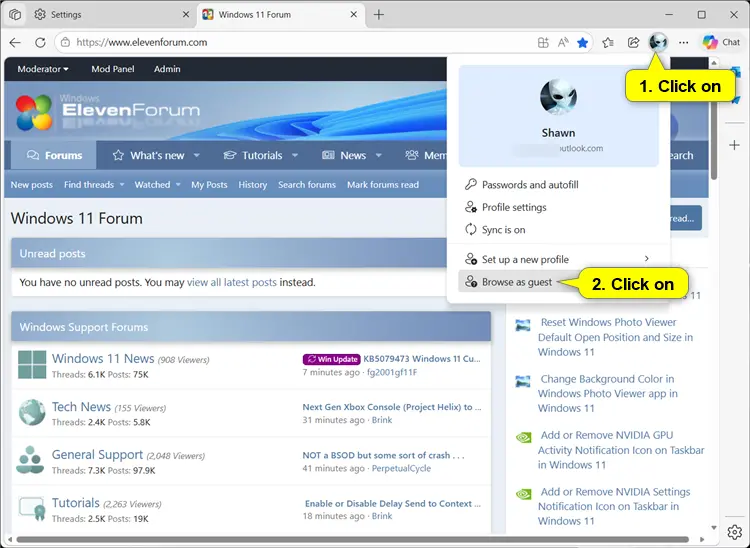Click the Tech News globe icon

tap(32, 412)
